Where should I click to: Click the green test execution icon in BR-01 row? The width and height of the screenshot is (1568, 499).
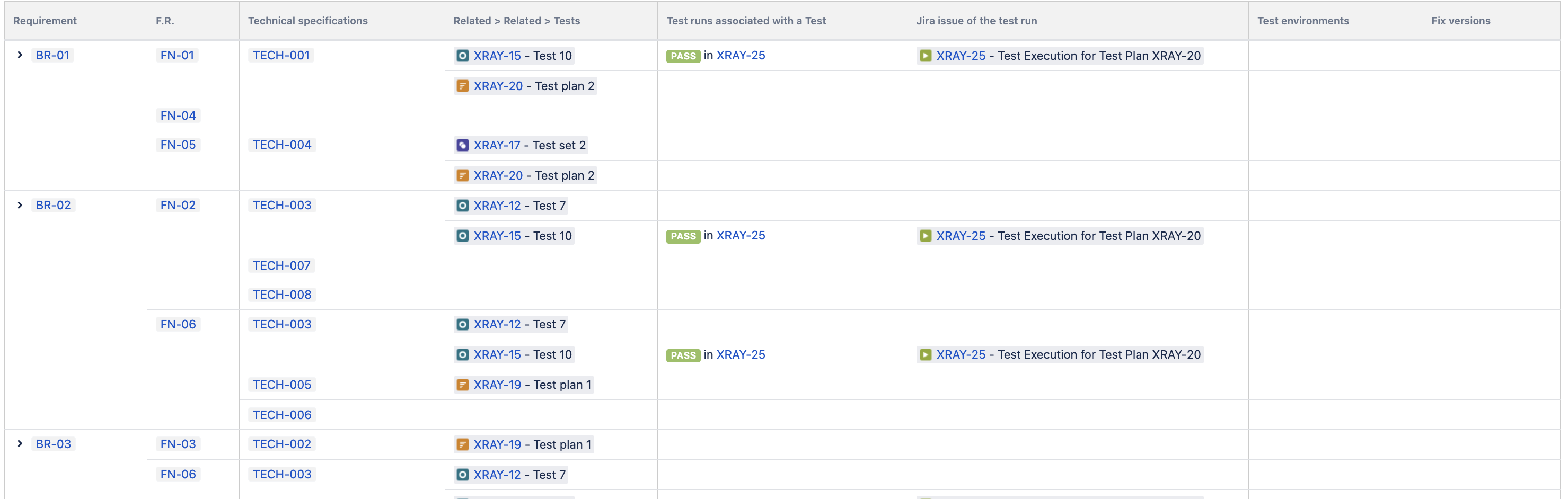925,56
